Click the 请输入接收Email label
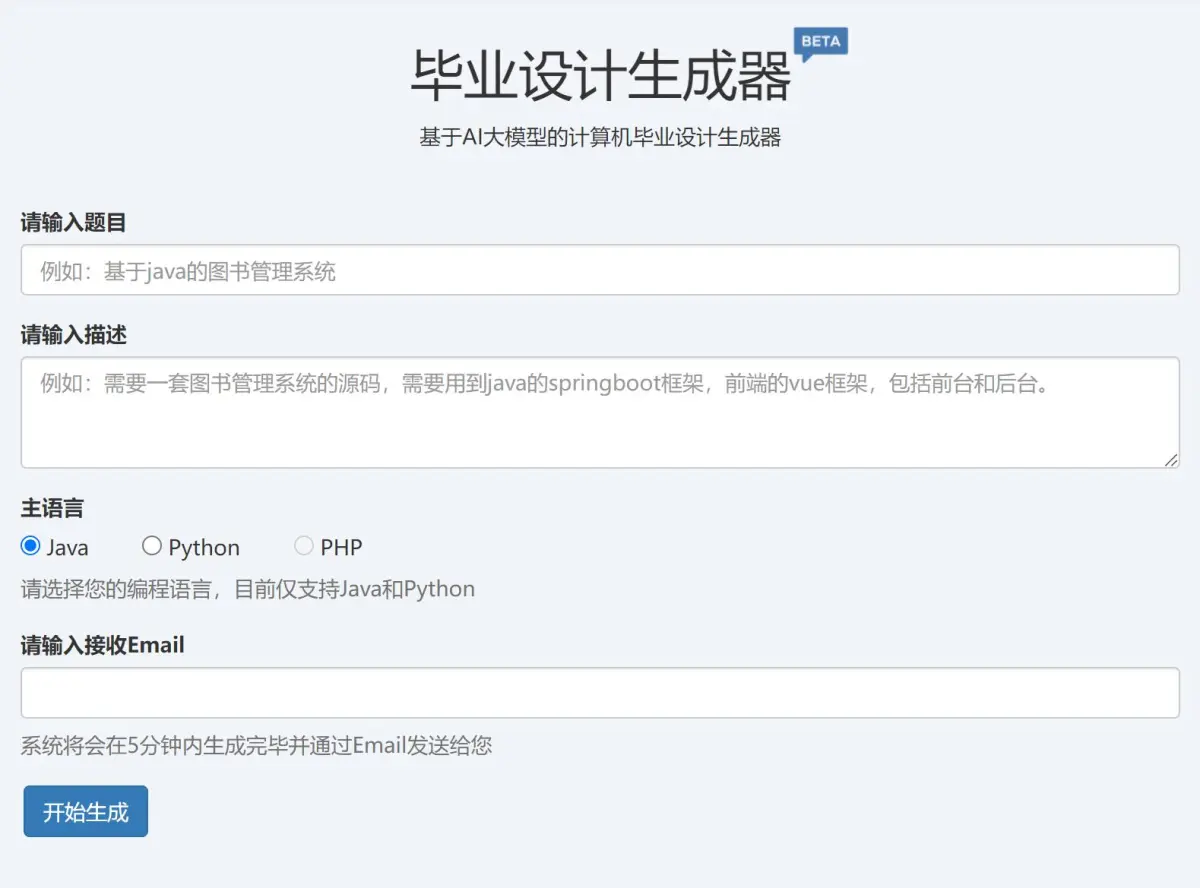The image size is (1200, 888). (103, 645)
